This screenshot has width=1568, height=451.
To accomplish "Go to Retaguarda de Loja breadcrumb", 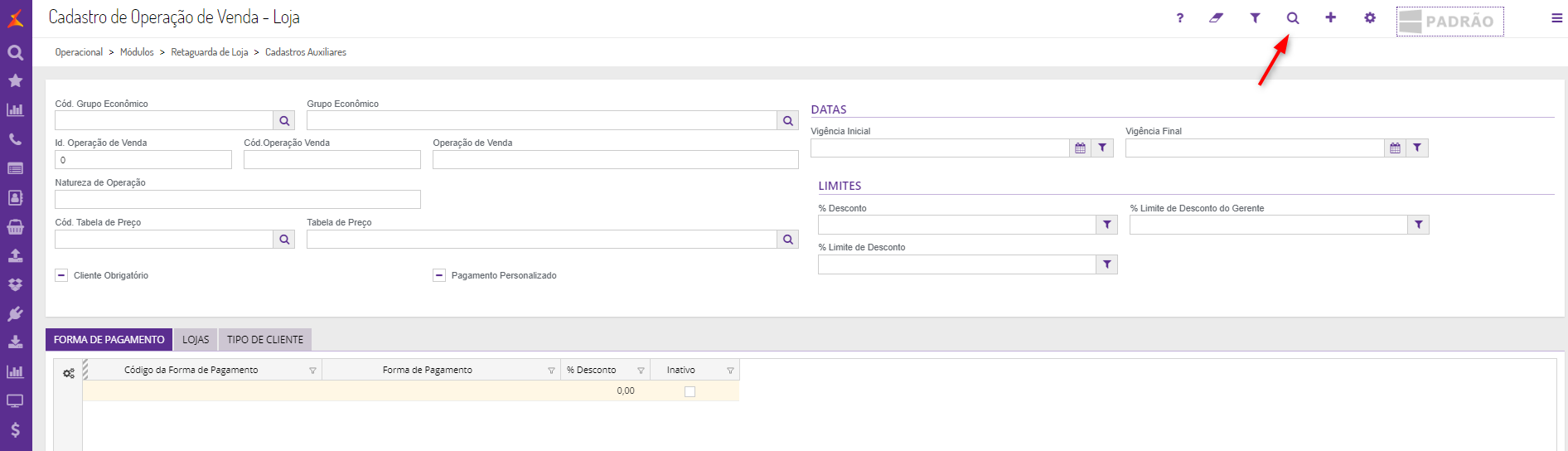I will (x=210, y=52).
